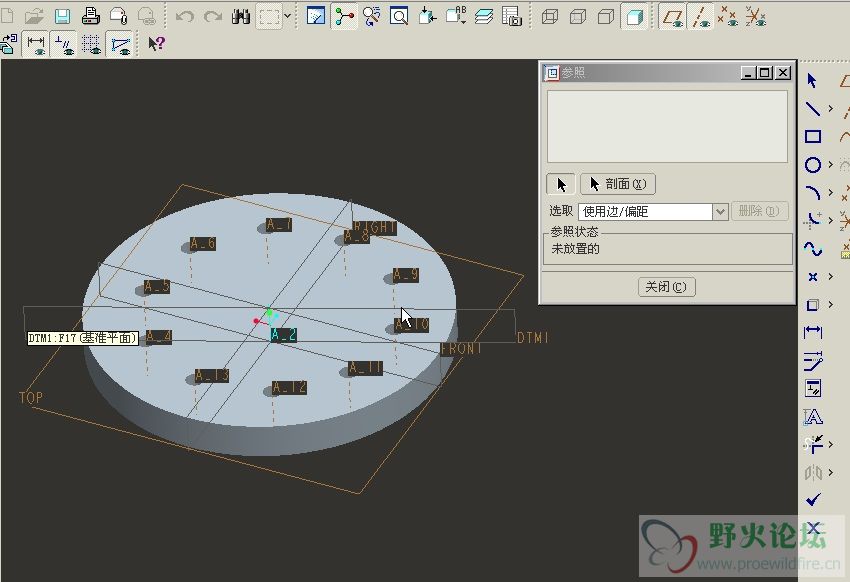The image size is (850, 582).
Task: Switch to no hidden line display mode
Action: click(606, 16)
